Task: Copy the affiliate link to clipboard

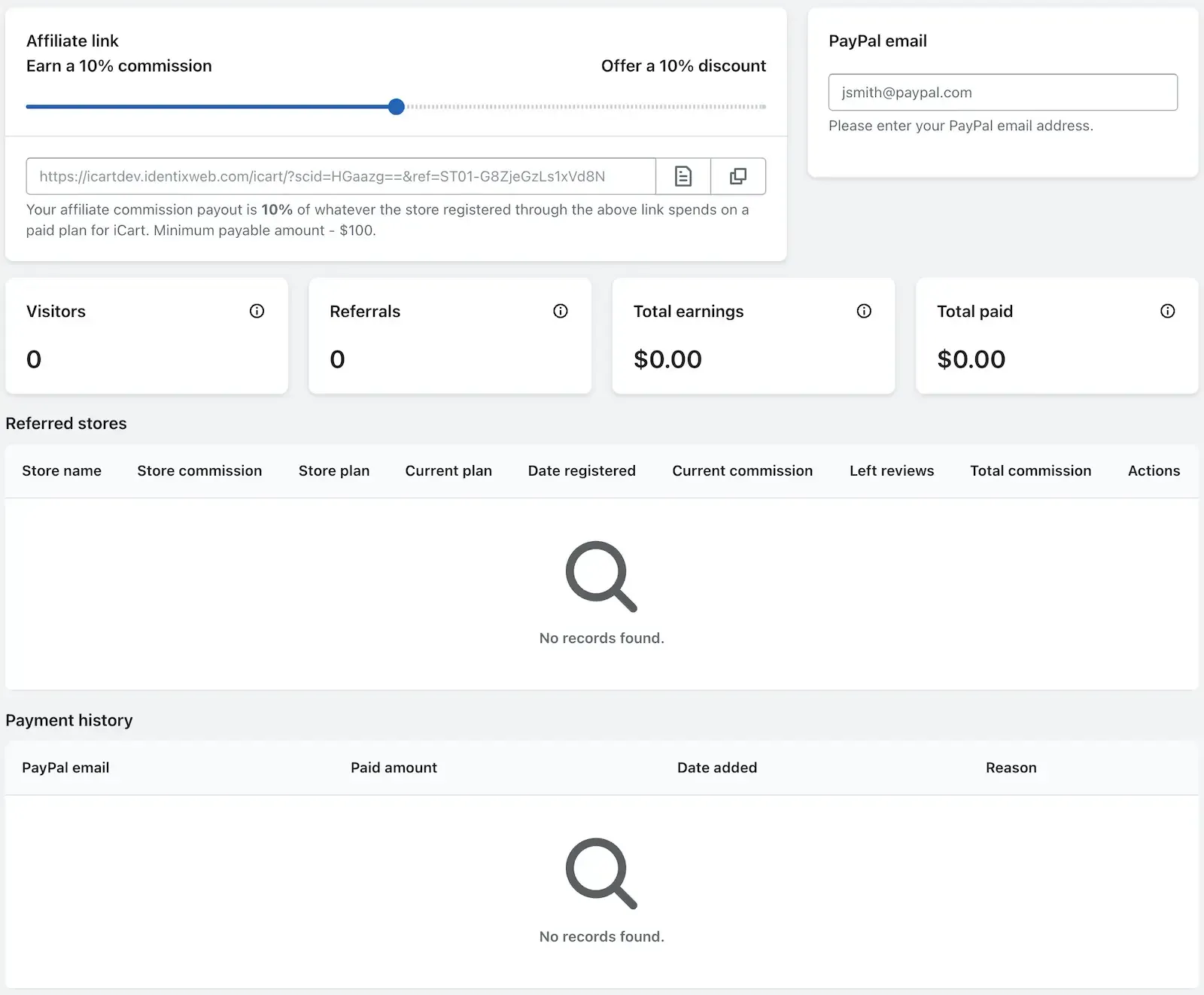Action: click(x=738, y=176)
